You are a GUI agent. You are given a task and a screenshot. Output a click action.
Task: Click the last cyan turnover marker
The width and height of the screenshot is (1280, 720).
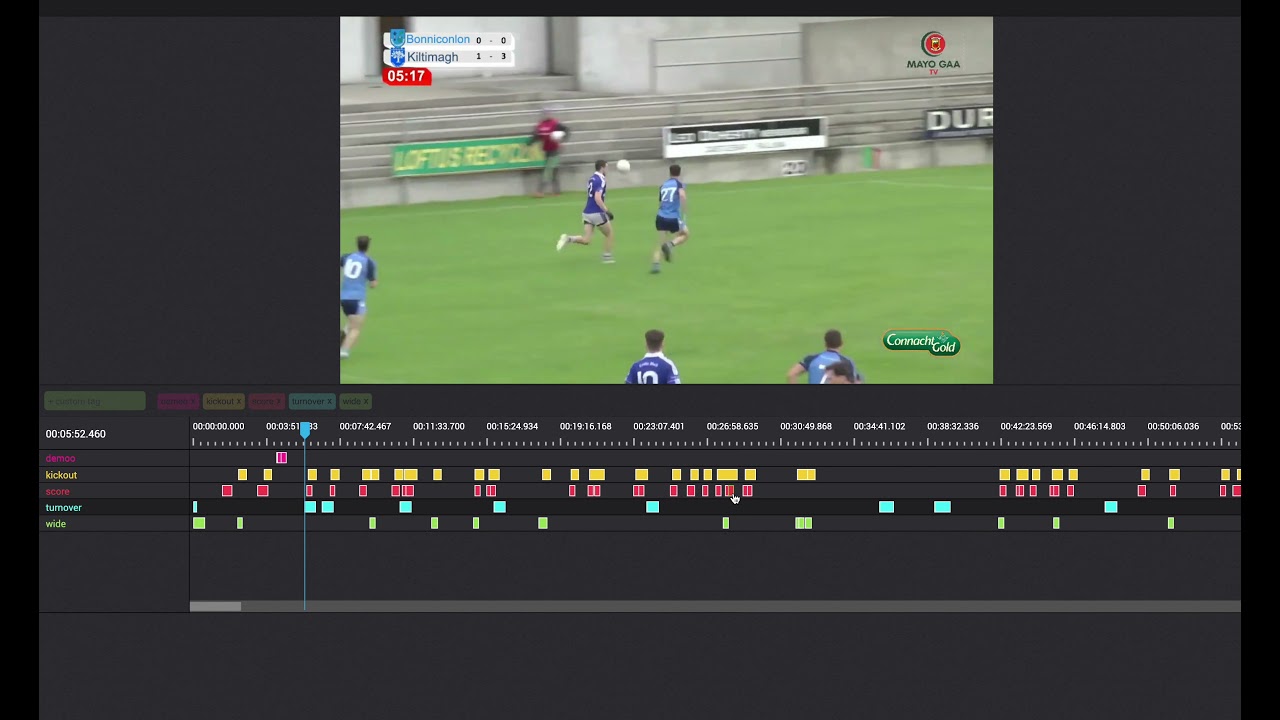[x=1110, y=507]
